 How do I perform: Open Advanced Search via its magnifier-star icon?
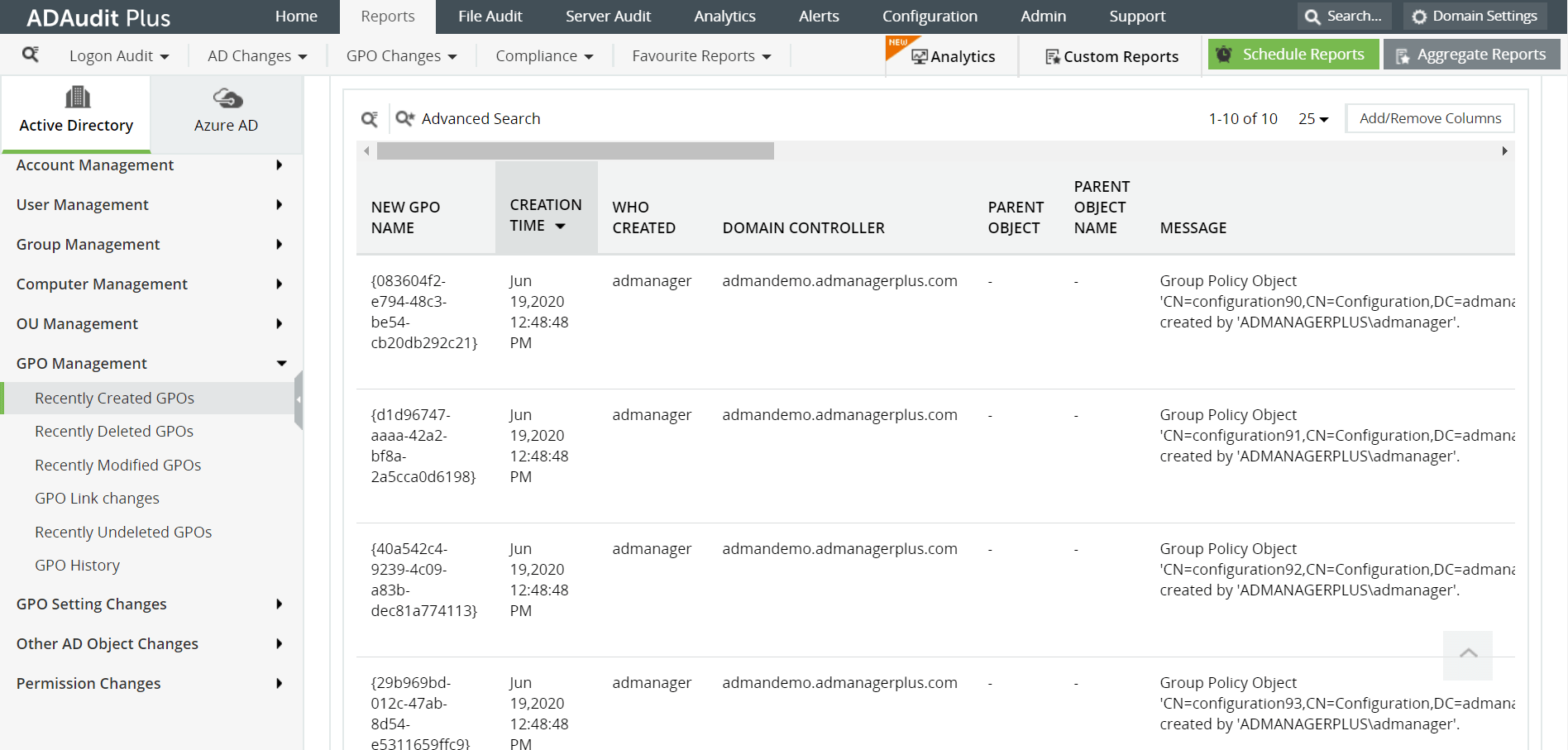[x=404, y=118]
